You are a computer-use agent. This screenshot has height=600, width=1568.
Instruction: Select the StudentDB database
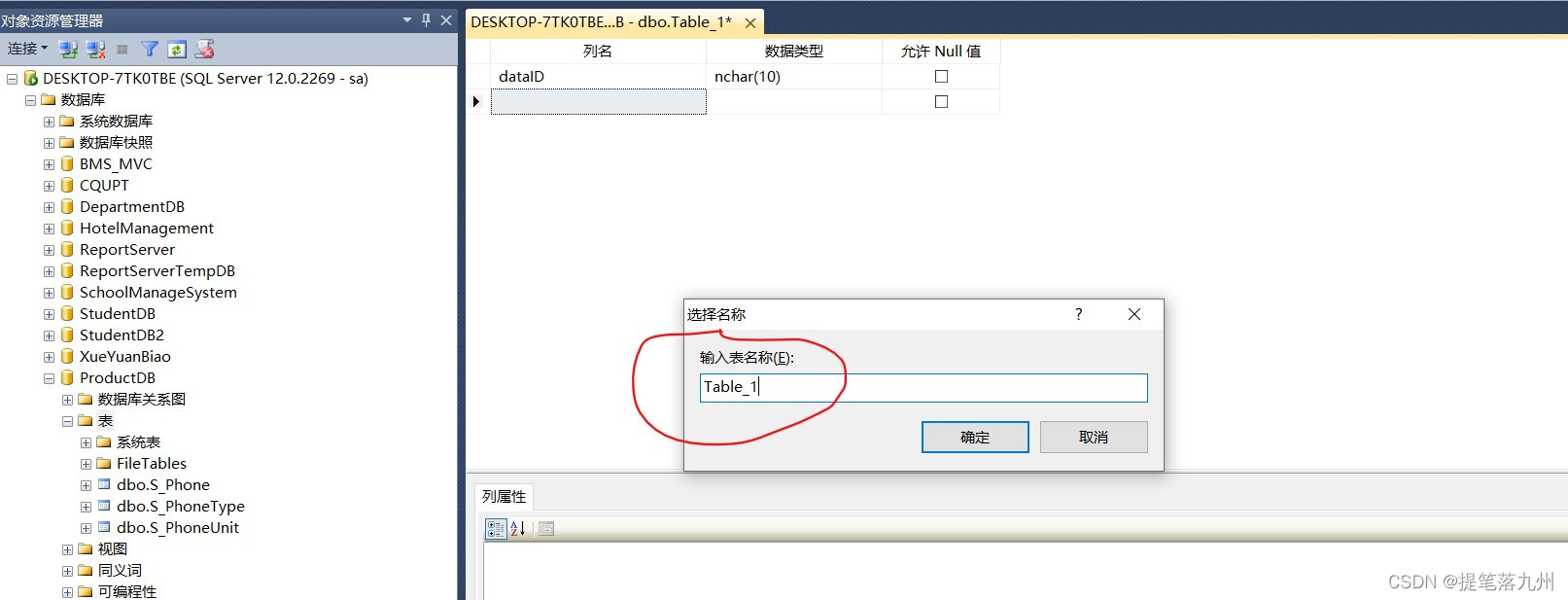tap(118, 313)
